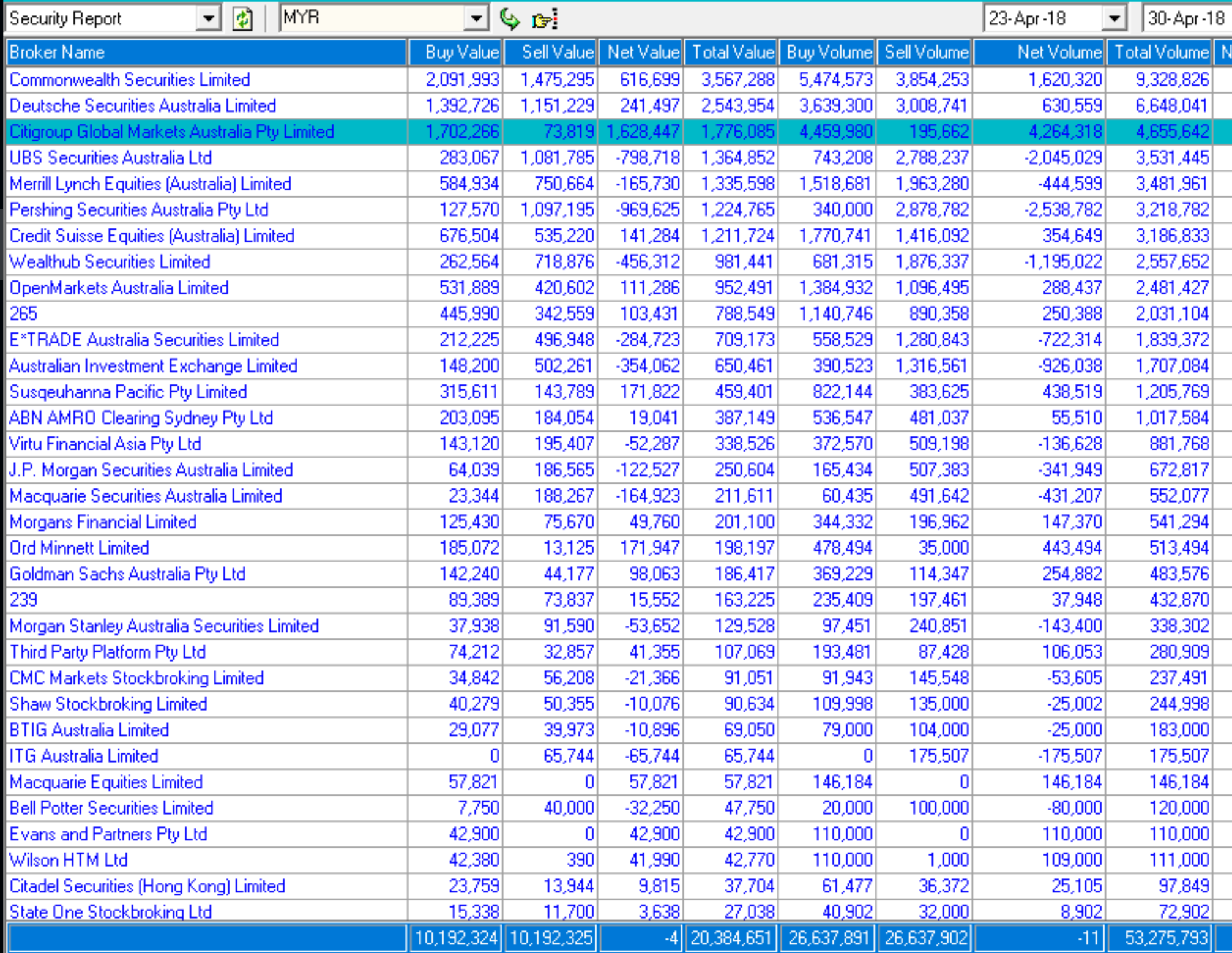Select broker row labeled 265
The height and width of the screenshot is (953, 1232).
pyautogui.click(x=619, y=314)
